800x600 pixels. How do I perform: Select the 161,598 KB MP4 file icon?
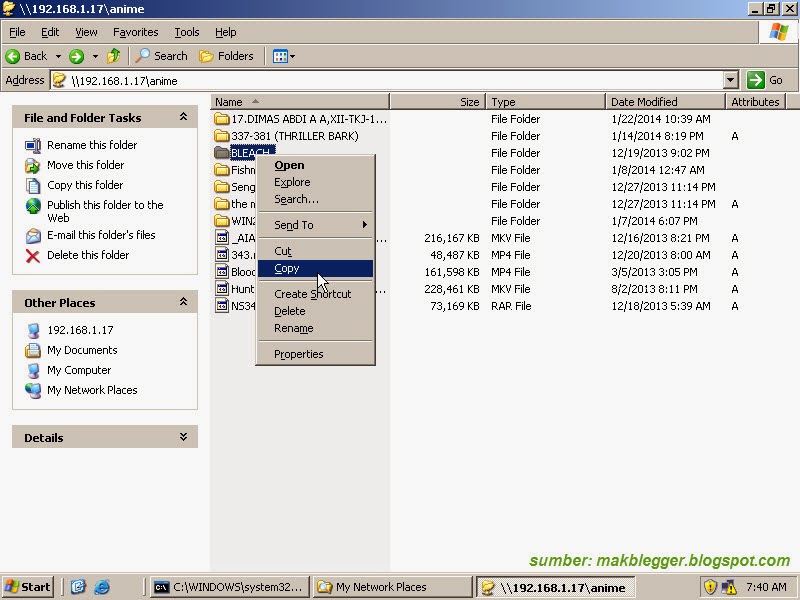[x=221, y=272]
